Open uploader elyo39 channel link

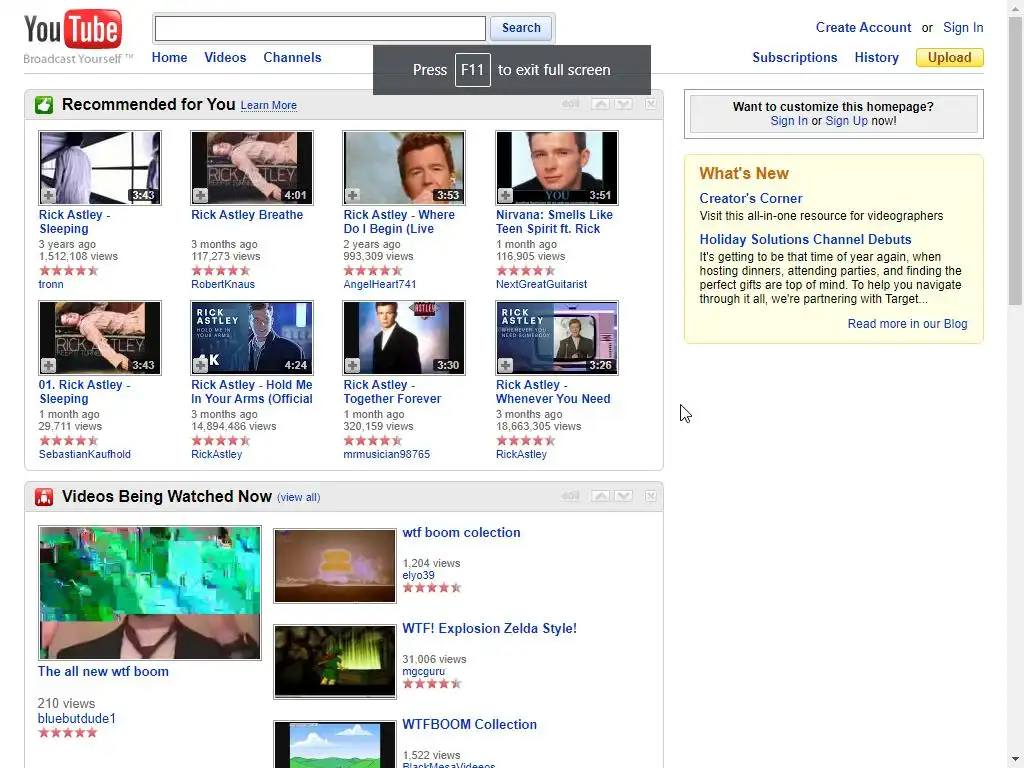418,575
